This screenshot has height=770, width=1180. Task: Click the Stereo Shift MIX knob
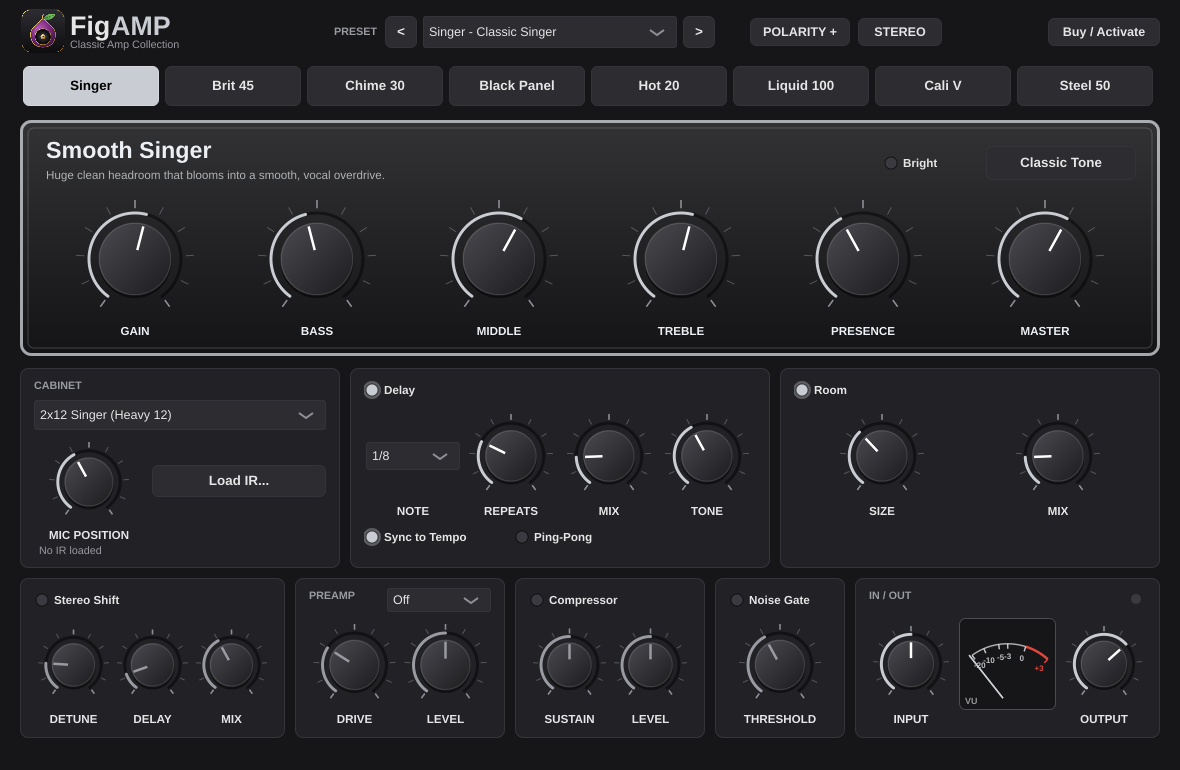point(231,665)
